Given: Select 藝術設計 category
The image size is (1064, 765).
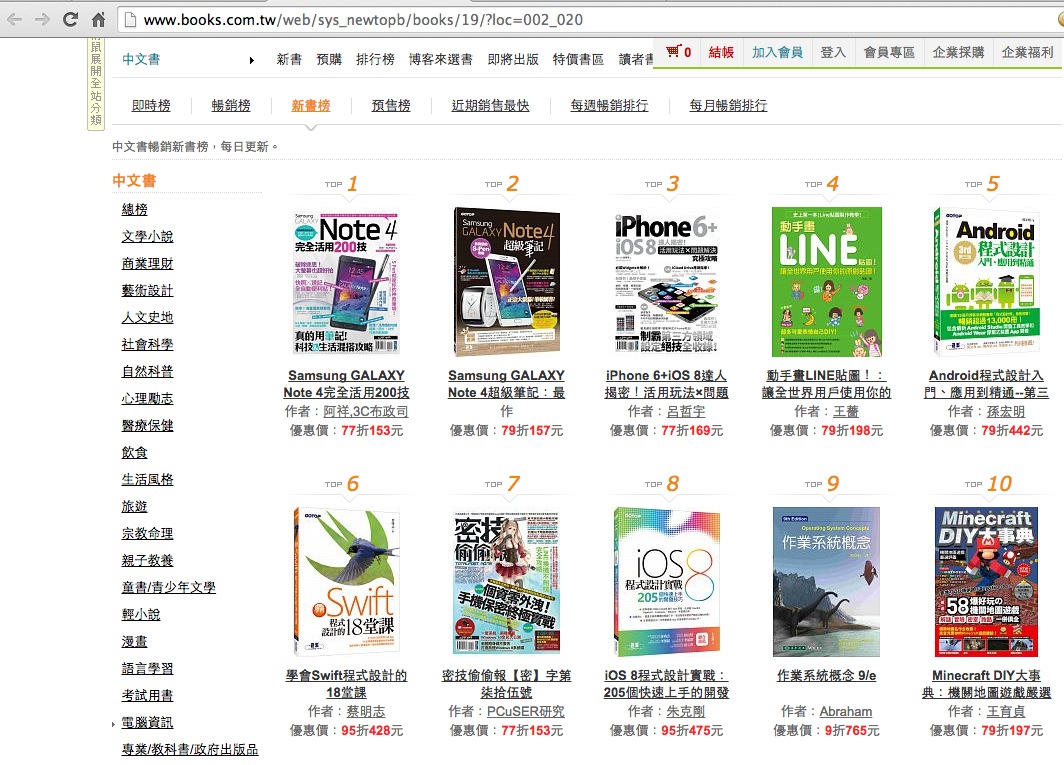Looking at the screenshot, I should pyautogui.click(x=147, y=291).
